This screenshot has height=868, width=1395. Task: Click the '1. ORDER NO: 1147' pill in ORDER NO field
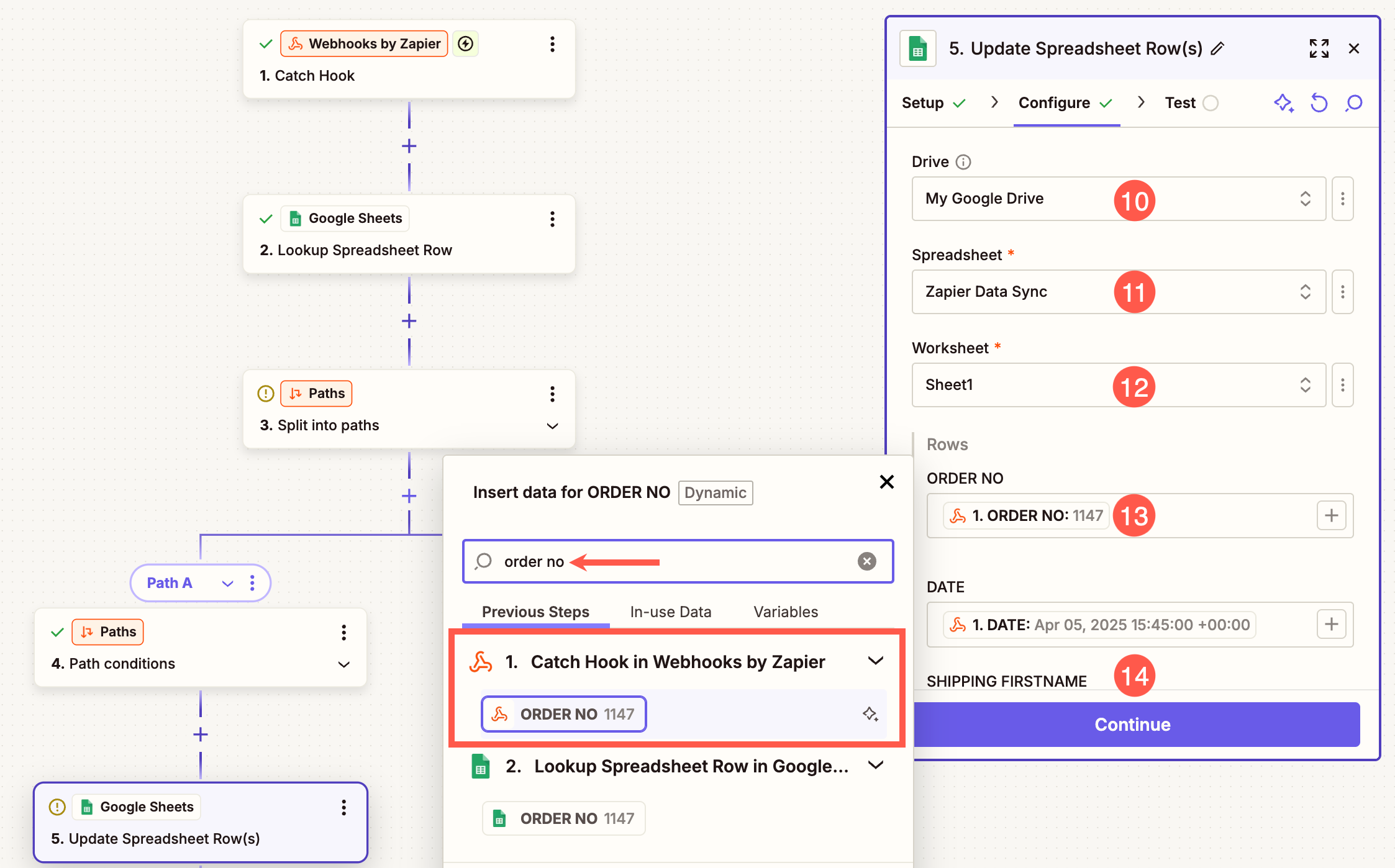1026,515
